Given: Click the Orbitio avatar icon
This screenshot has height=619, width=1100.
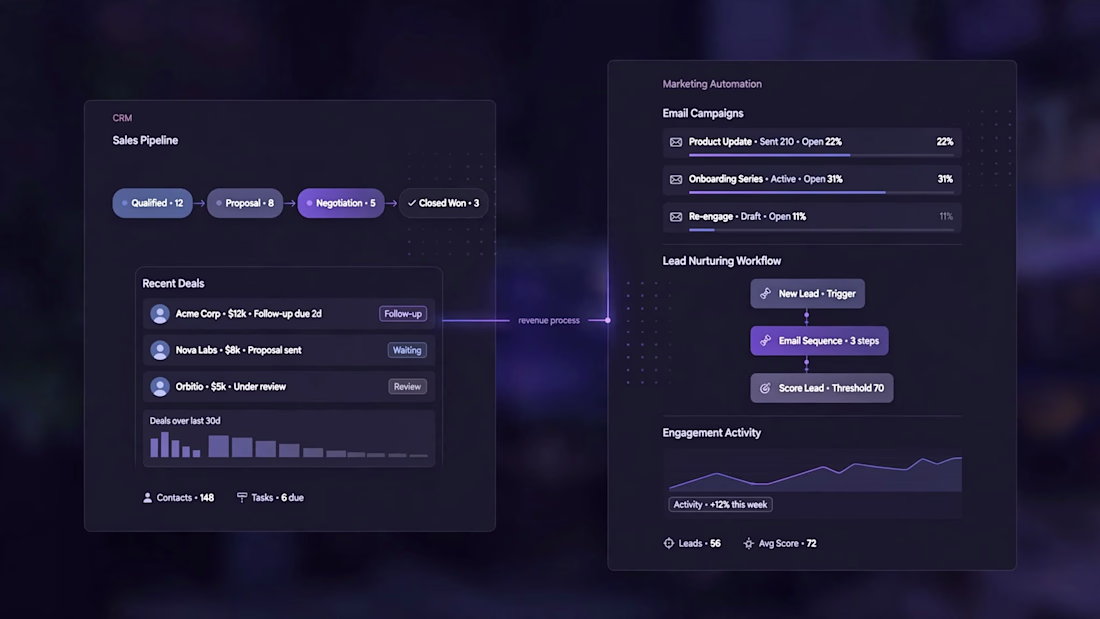Looking at the screenshot, I should coord(160,387).
